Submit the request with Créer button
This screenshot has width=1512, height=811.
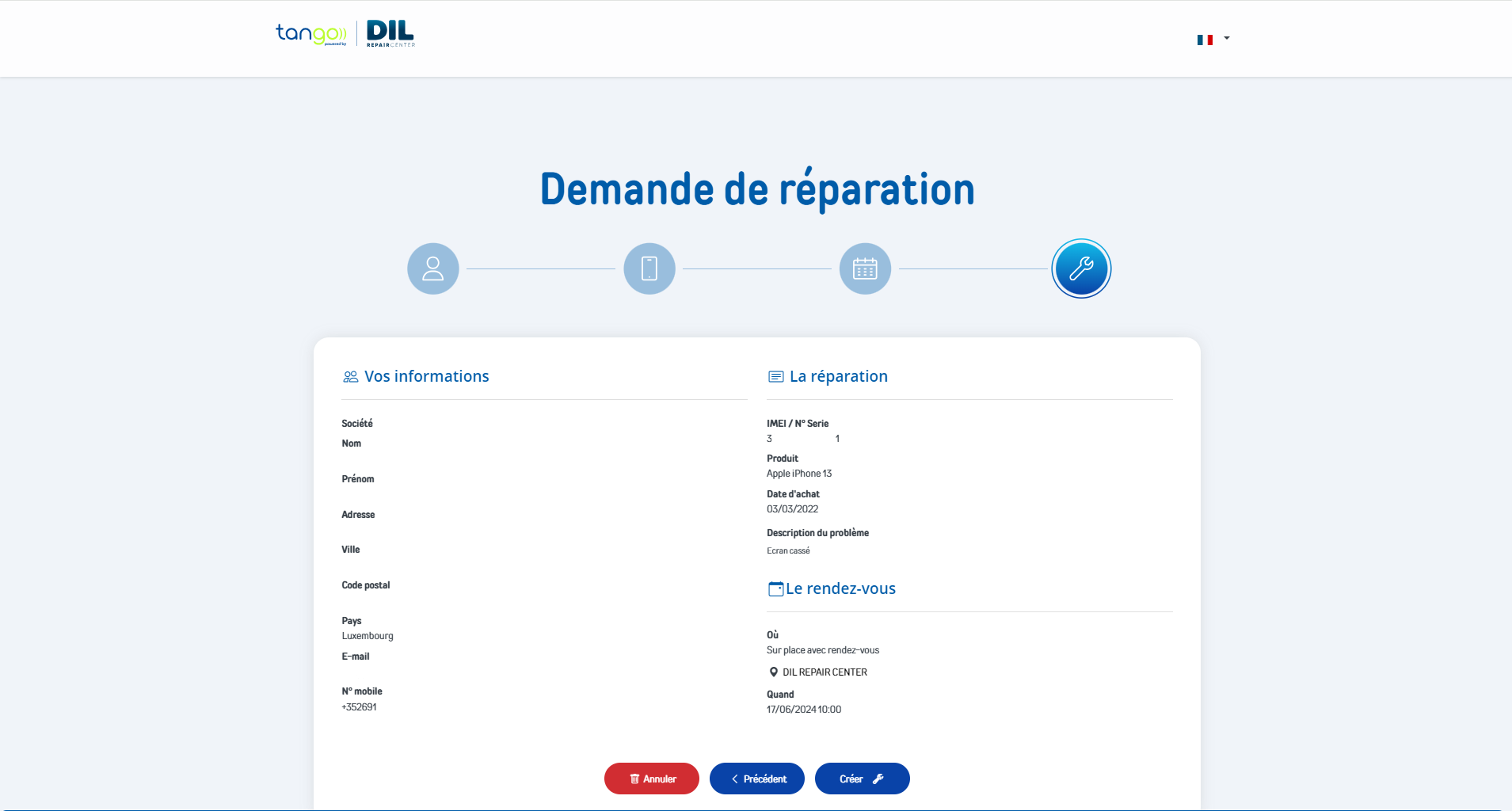pyautogui.click(x=863, y=779)
